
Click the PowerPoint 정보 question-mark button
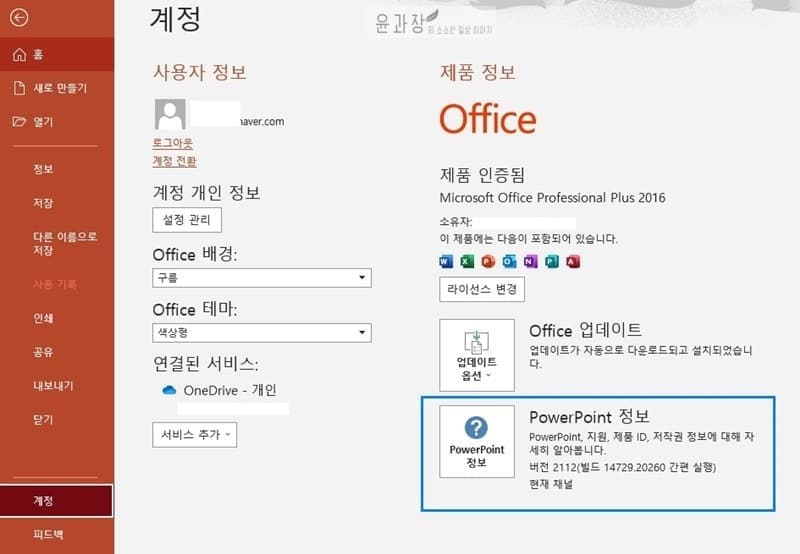click(477, 441)
